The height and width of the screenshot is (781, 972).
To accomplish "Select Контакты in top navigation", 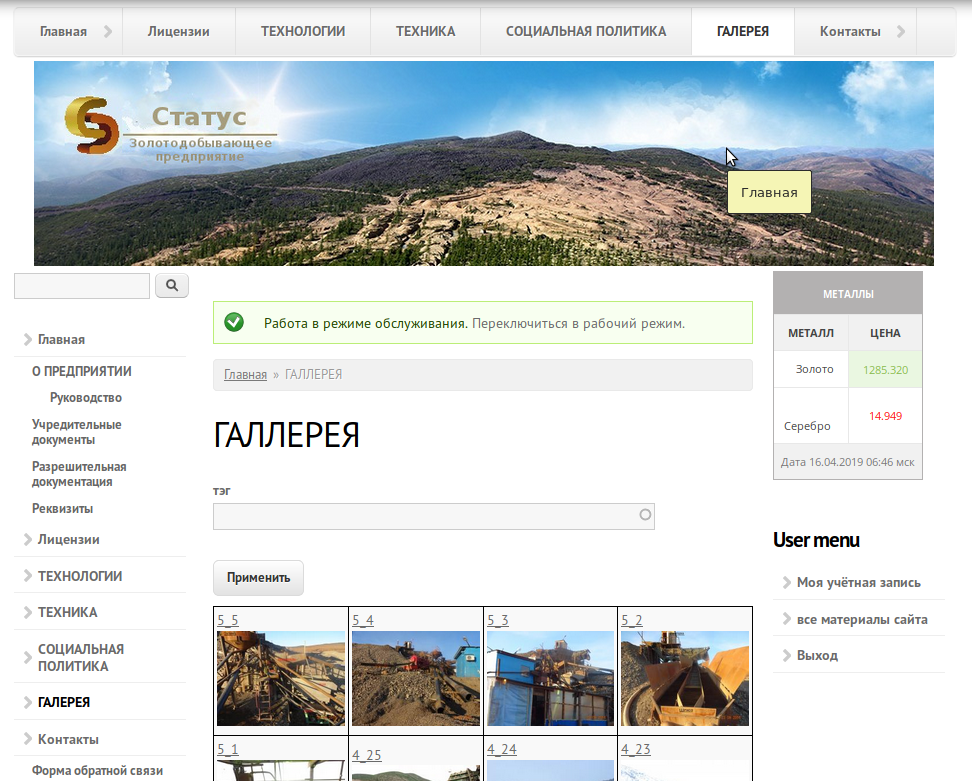I will coord(850,32).
